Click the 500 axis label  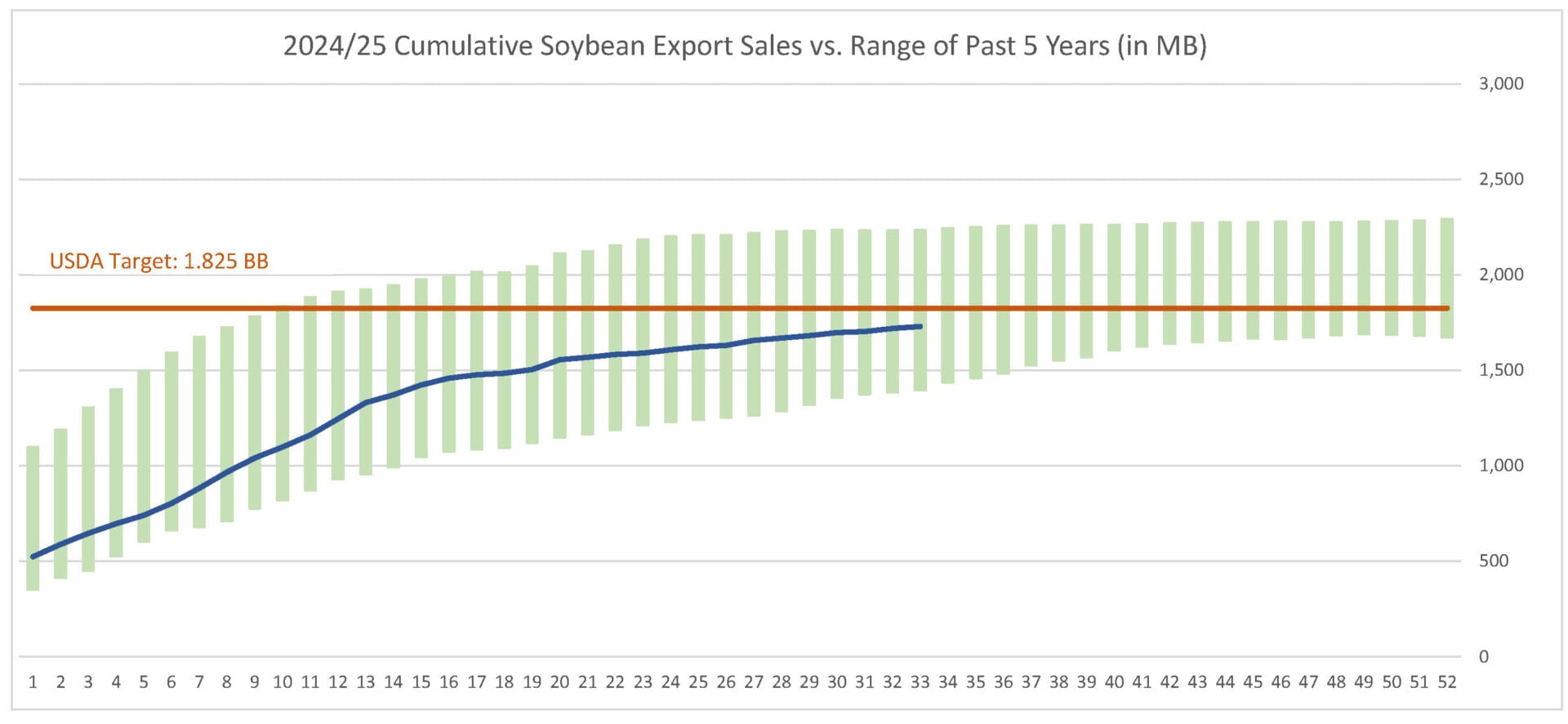(1494, 561)
